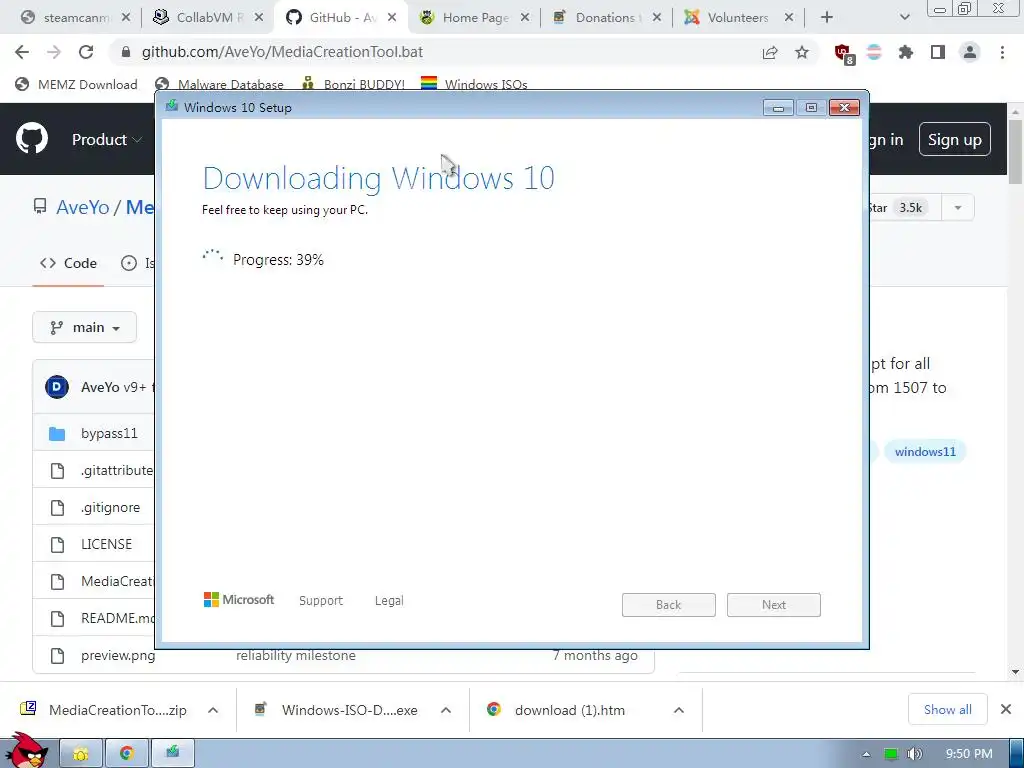Open the LICENSE file icon
The width and height of the screenshot is (1024, 768).
coord(57,544)
